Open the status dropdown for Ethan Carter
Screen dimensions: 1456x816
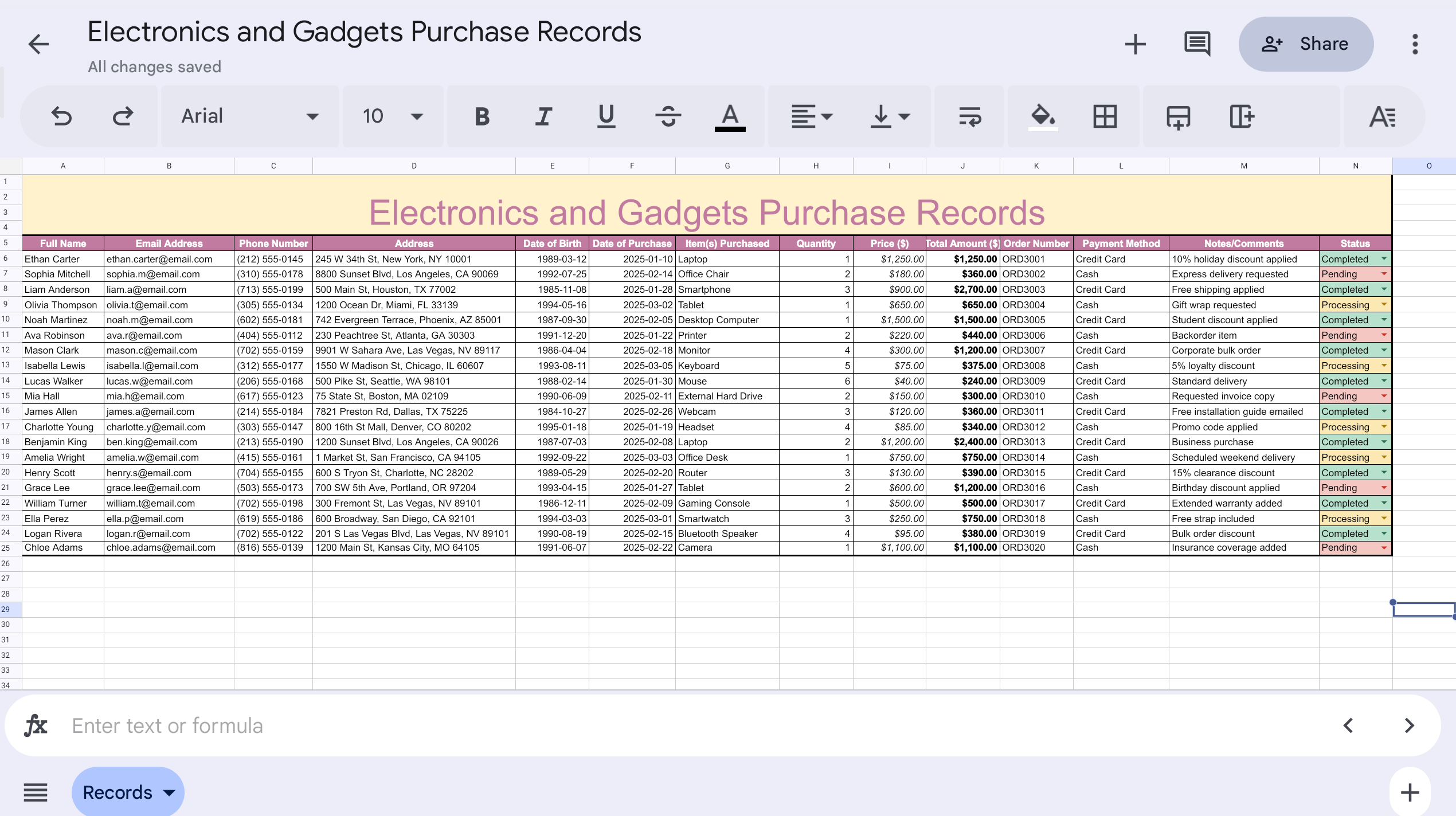(1384, 259)
